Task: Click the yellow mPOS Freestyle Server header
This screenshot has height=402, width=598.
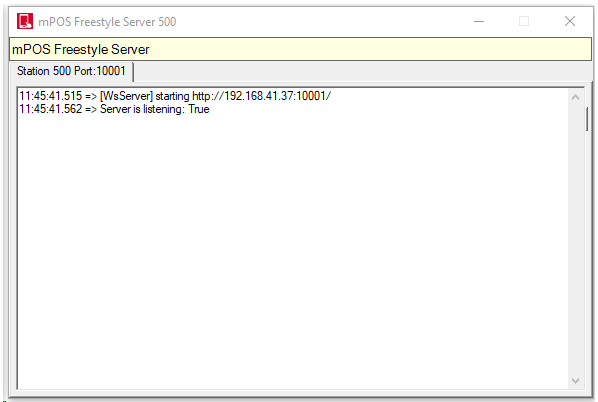Action: click(300, 49)
